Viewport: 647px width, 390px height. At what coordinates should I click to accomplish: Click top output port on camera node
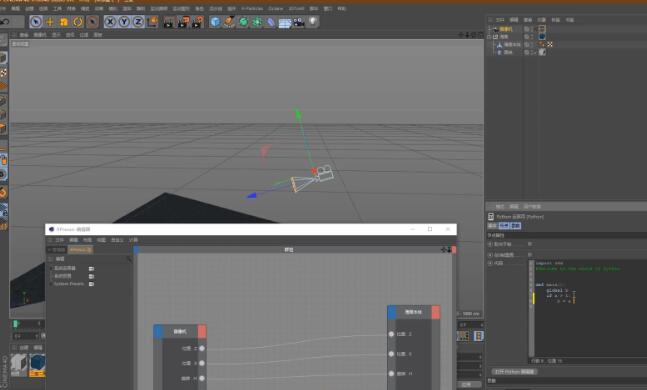(x=202, y=349)
